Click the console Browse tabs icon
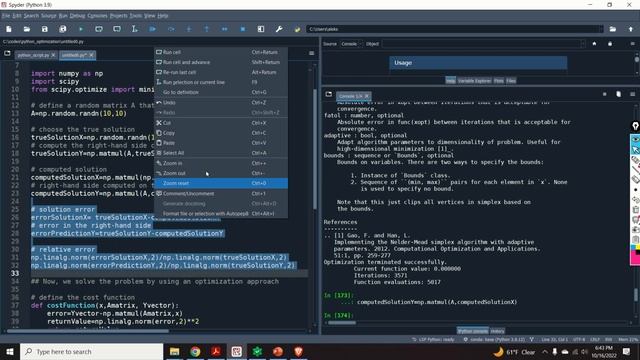The image size is (640, 360). click(329, 94)
